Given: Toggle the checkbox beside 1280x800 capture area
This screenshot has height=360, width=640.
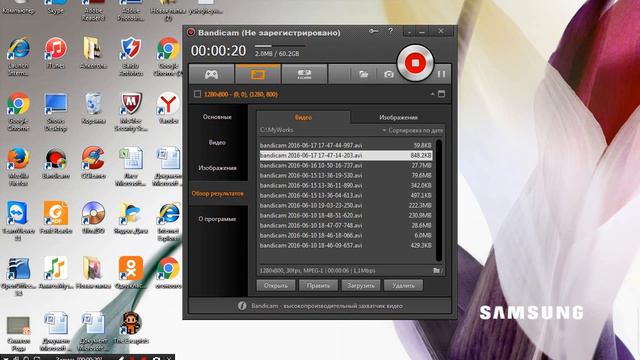Looking at the screenshot, I should pyautogui.click(x=198, y=94).
